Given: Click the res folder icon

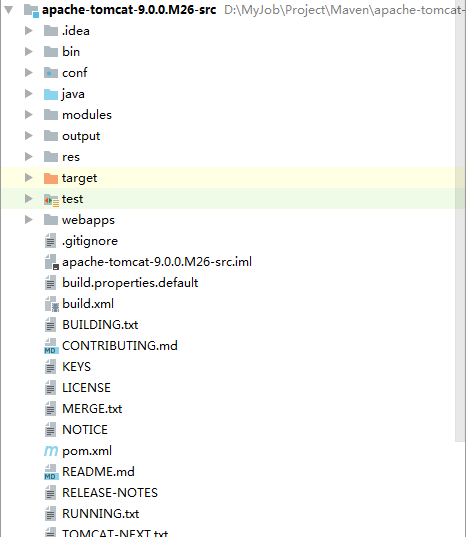Looking at the screenshot, I should 51,157.
